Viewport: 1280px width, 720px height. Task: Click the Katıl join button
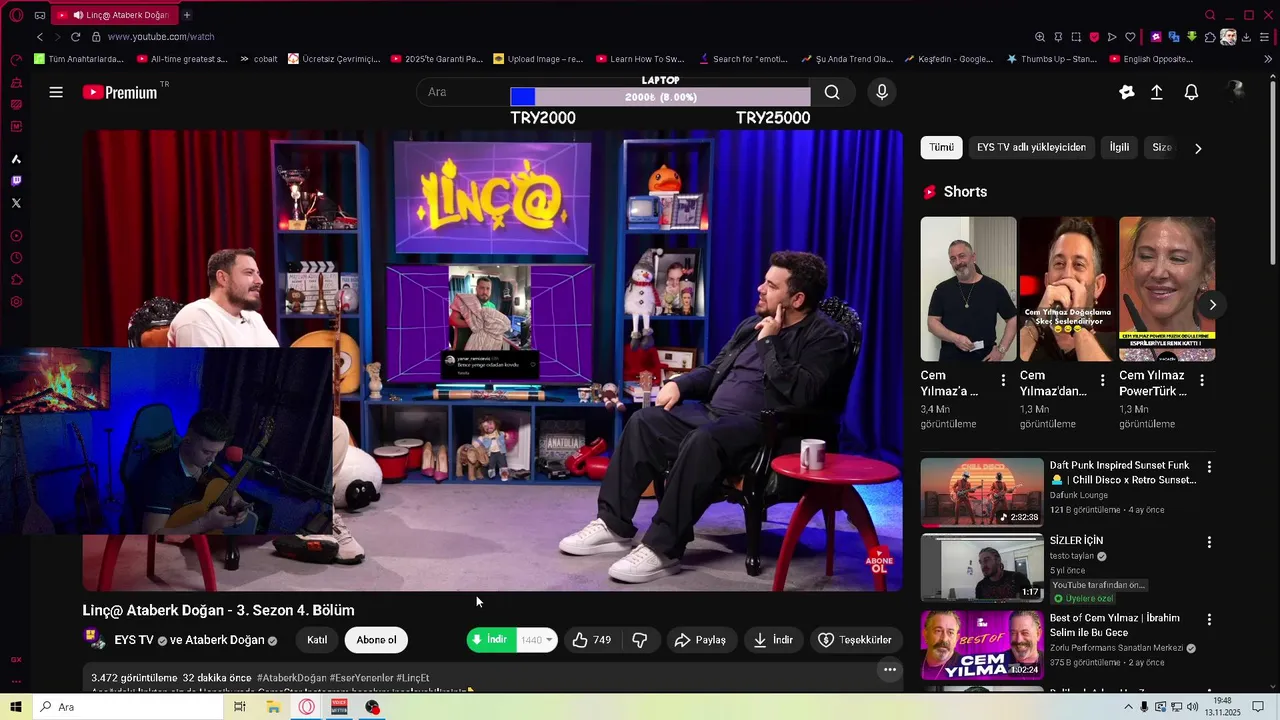[317, 640]
